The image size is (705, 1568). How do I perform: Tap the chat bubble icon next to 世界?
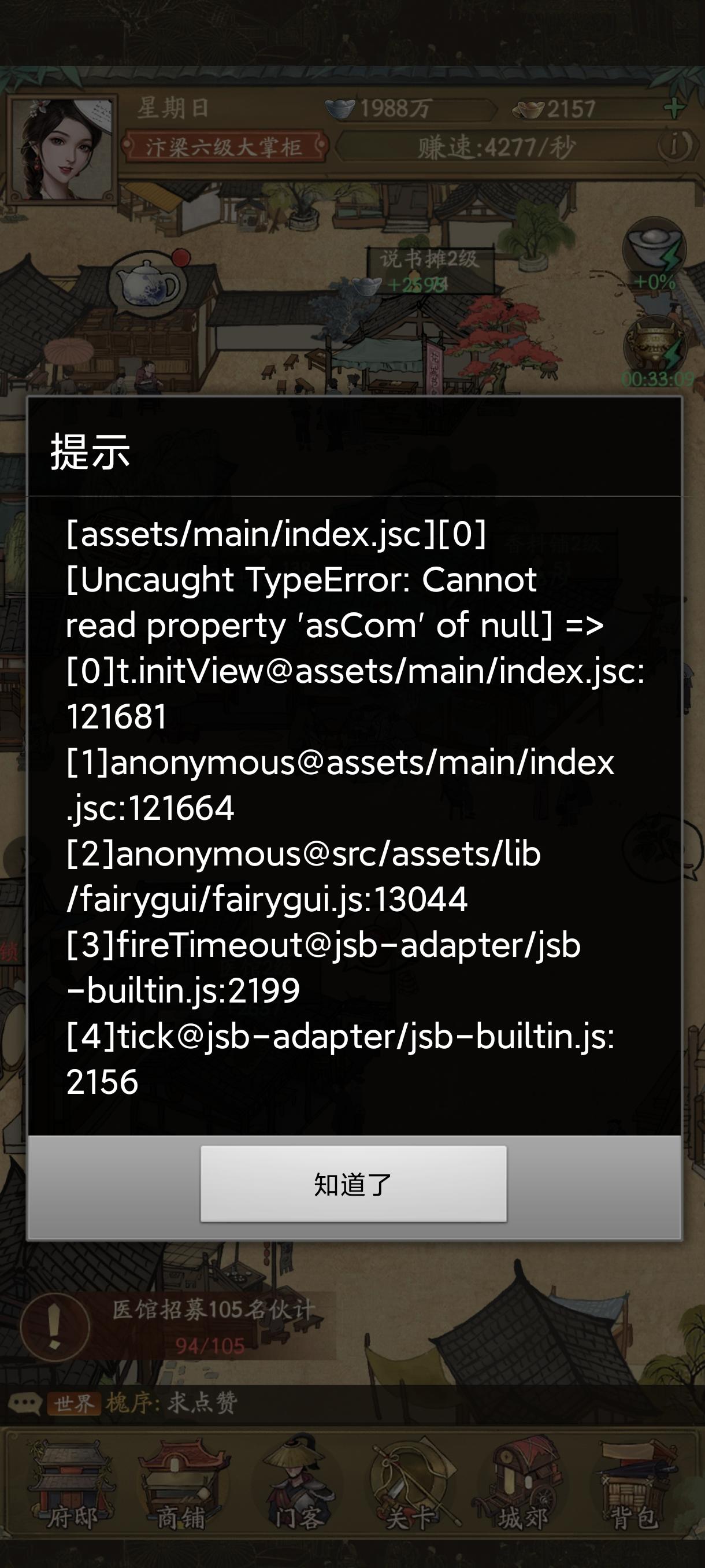pyautogui.click(x=24, y=1404)
